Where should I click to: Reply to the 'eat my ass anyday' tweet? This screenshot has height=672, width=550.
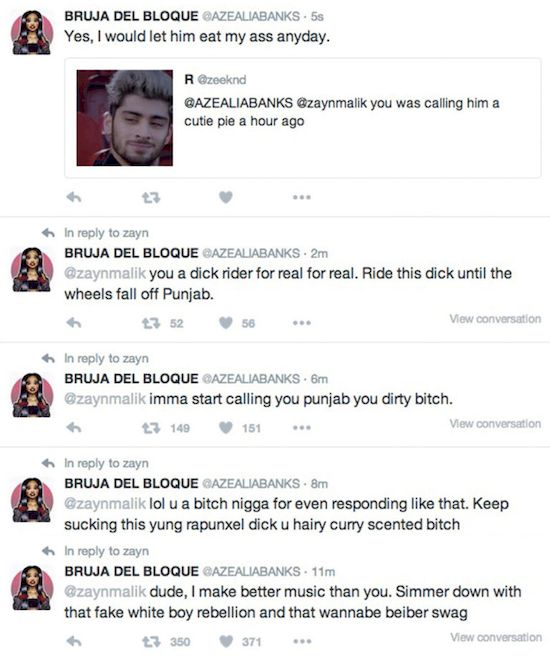click(x=74, y=197)
